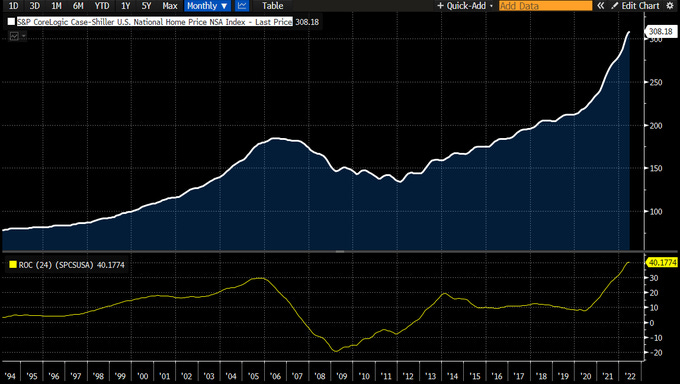Click the legend's 308.18 last price value
The image size is (680, 384).
coord(307,22)
